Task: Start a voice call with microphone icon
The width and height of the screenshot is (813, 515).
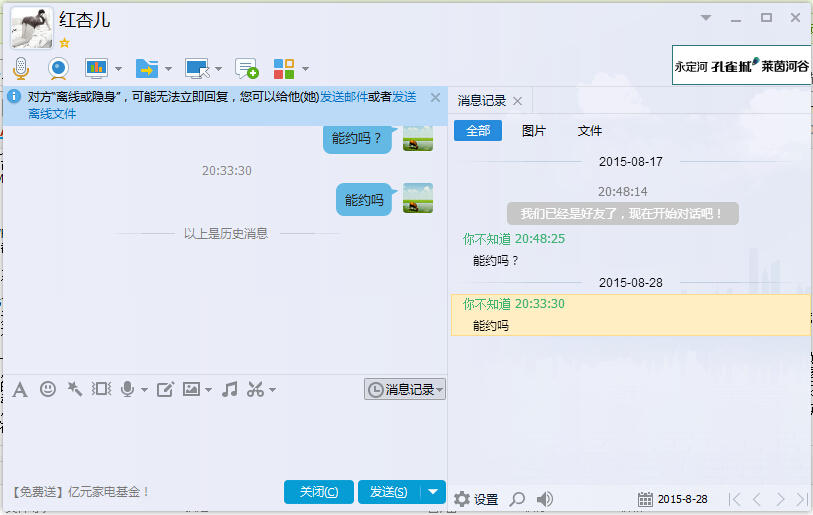Action: [21, 68]
